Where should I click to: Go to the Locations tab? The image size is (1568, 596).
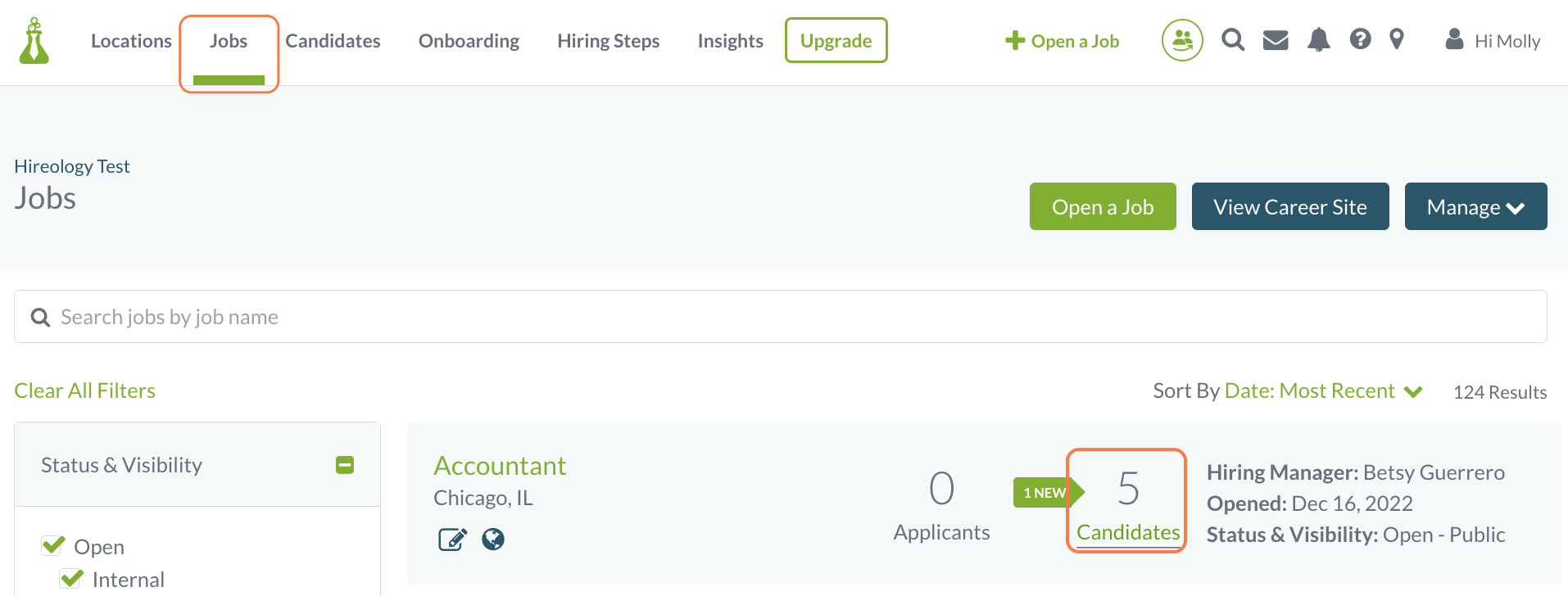(131, 41)
